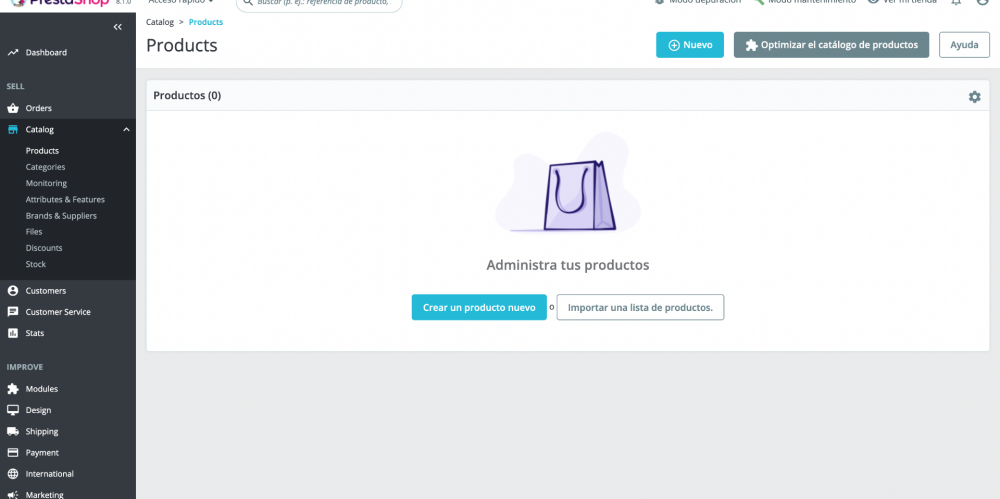Open the Discounts submenu item
The height and width of the screenshot is (499, 1000).
(44, 248)
